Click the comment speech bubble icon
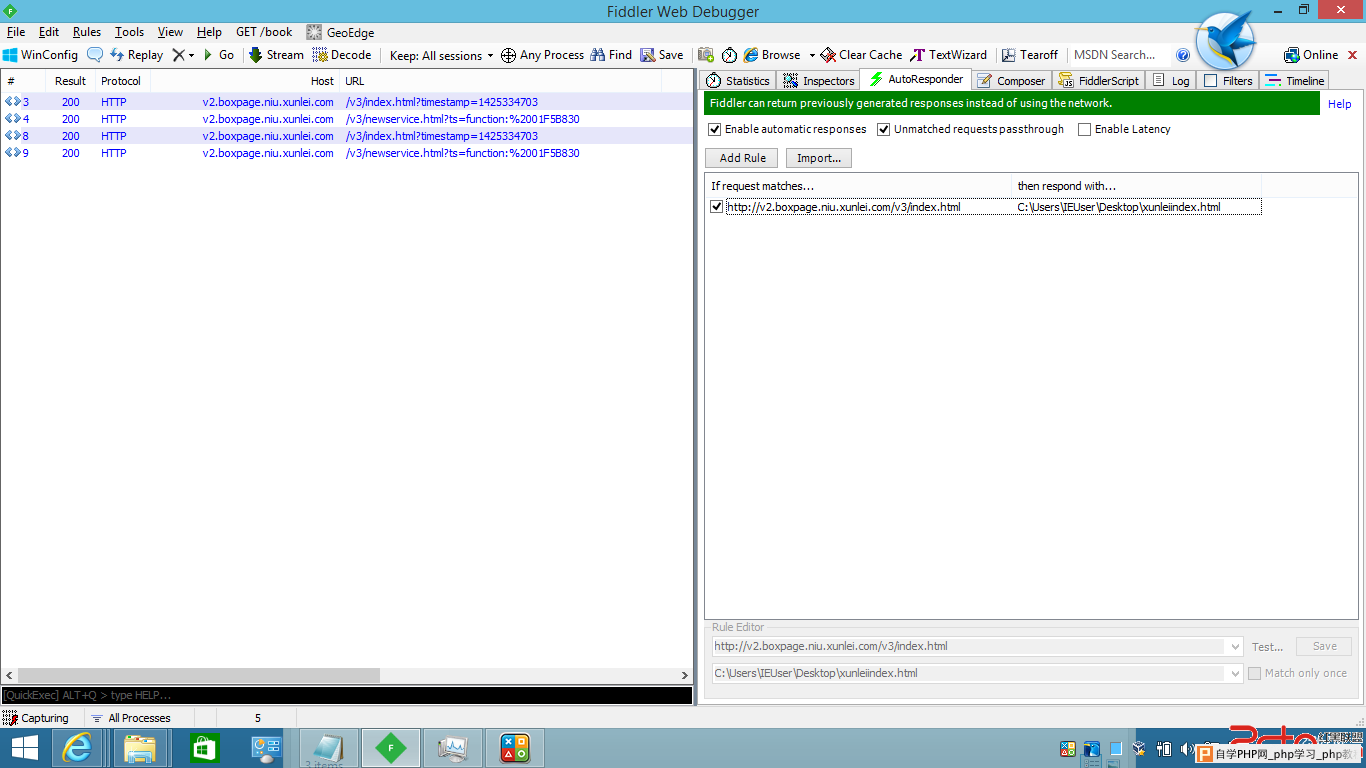Image resolution: width=1366 pixels, height=768 pixels. (x=95, y=55)
